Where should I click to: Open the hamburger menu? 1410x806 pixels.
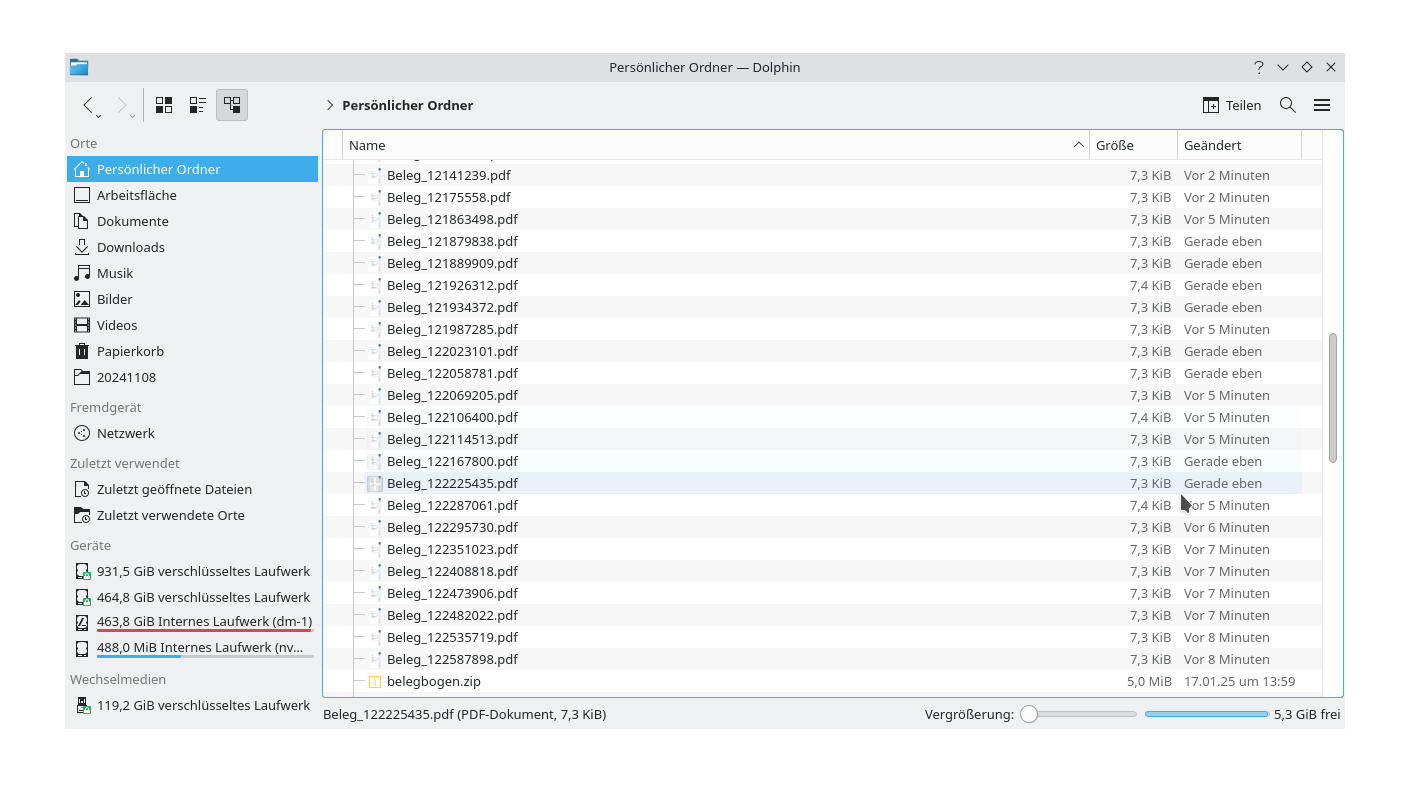(1322, 105)
